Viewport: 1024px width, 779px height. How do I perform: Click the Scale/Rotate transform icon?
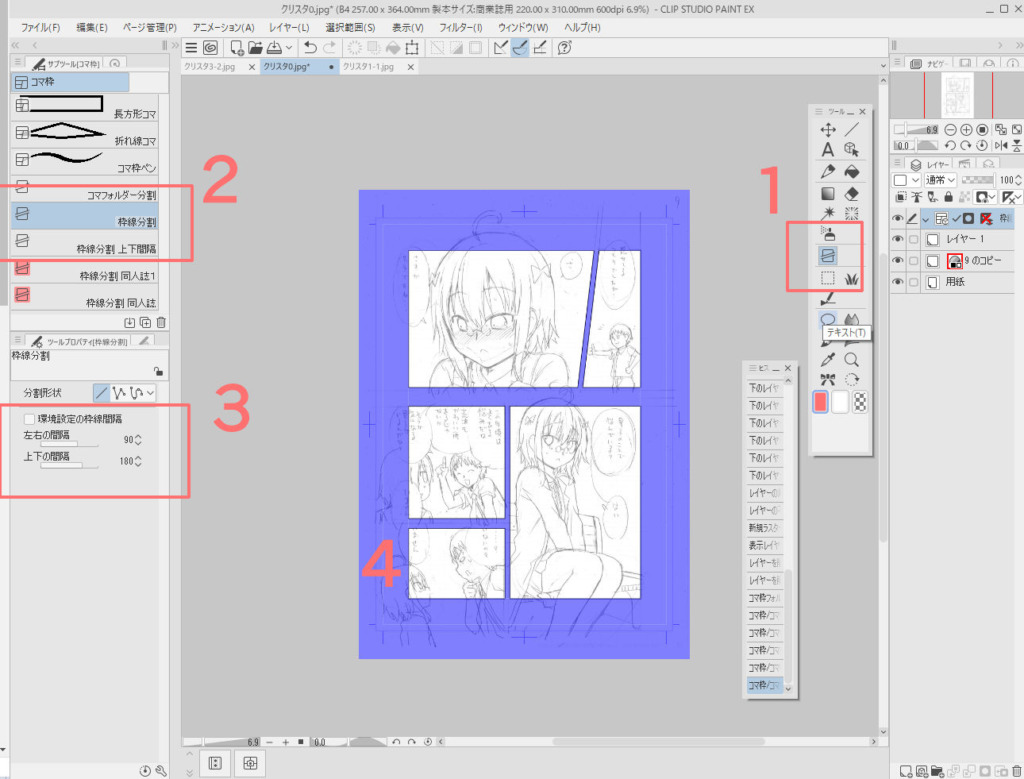(x=412, y=48)
